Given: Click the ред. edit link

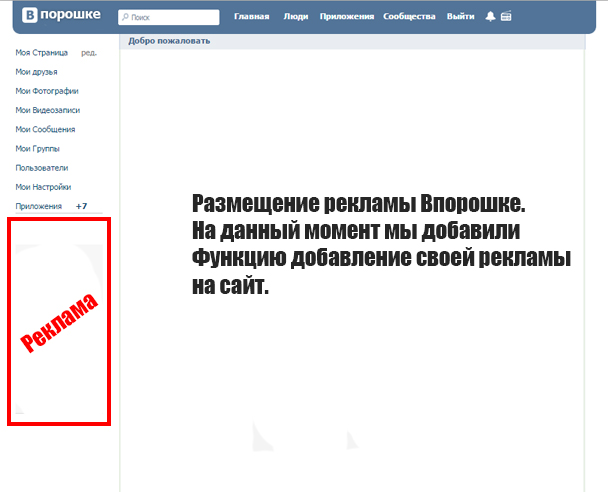Looking at the screenshot, I should click(89, 53).
